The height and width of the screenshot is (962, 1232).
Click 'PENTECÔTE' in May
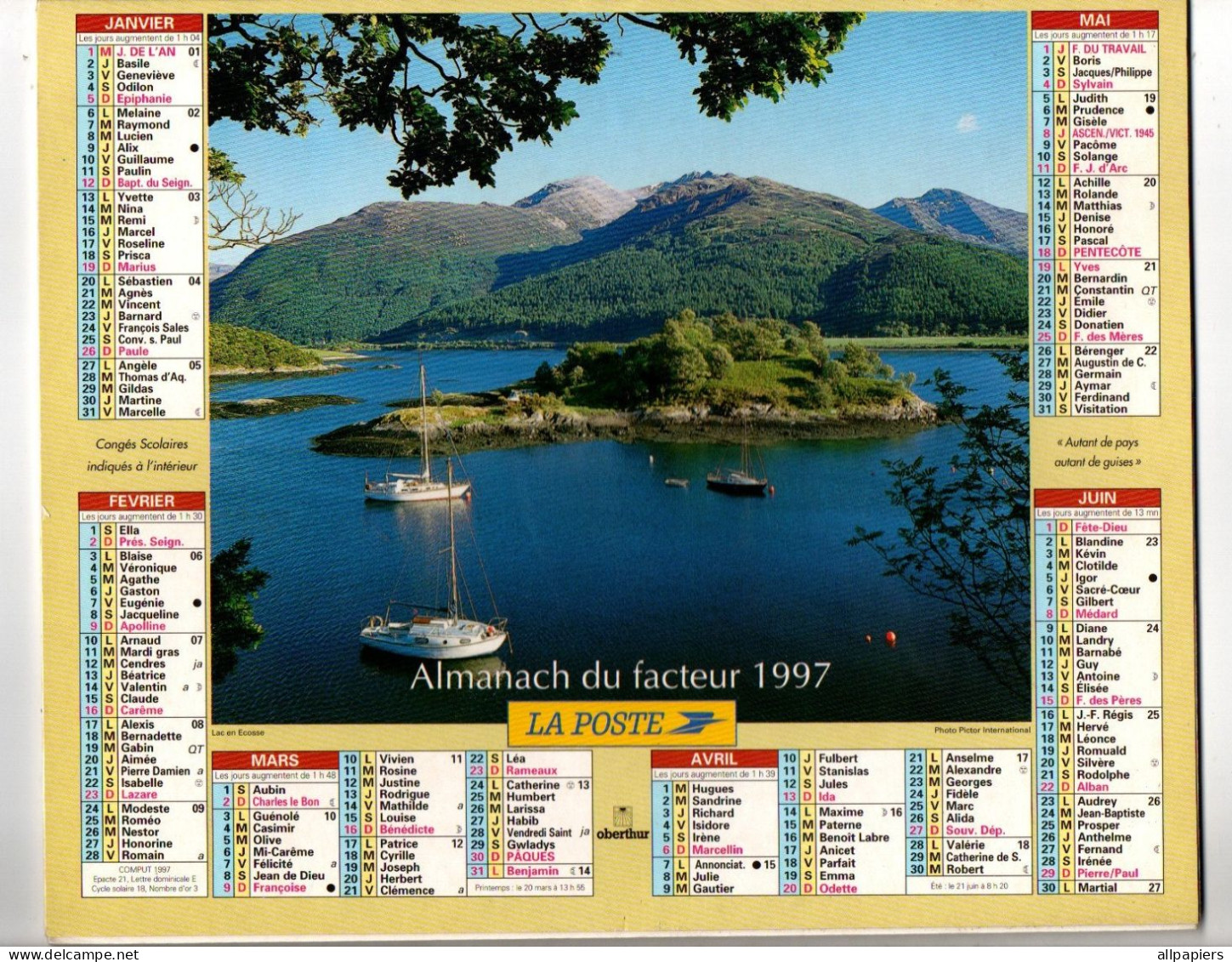[1107, 253]
